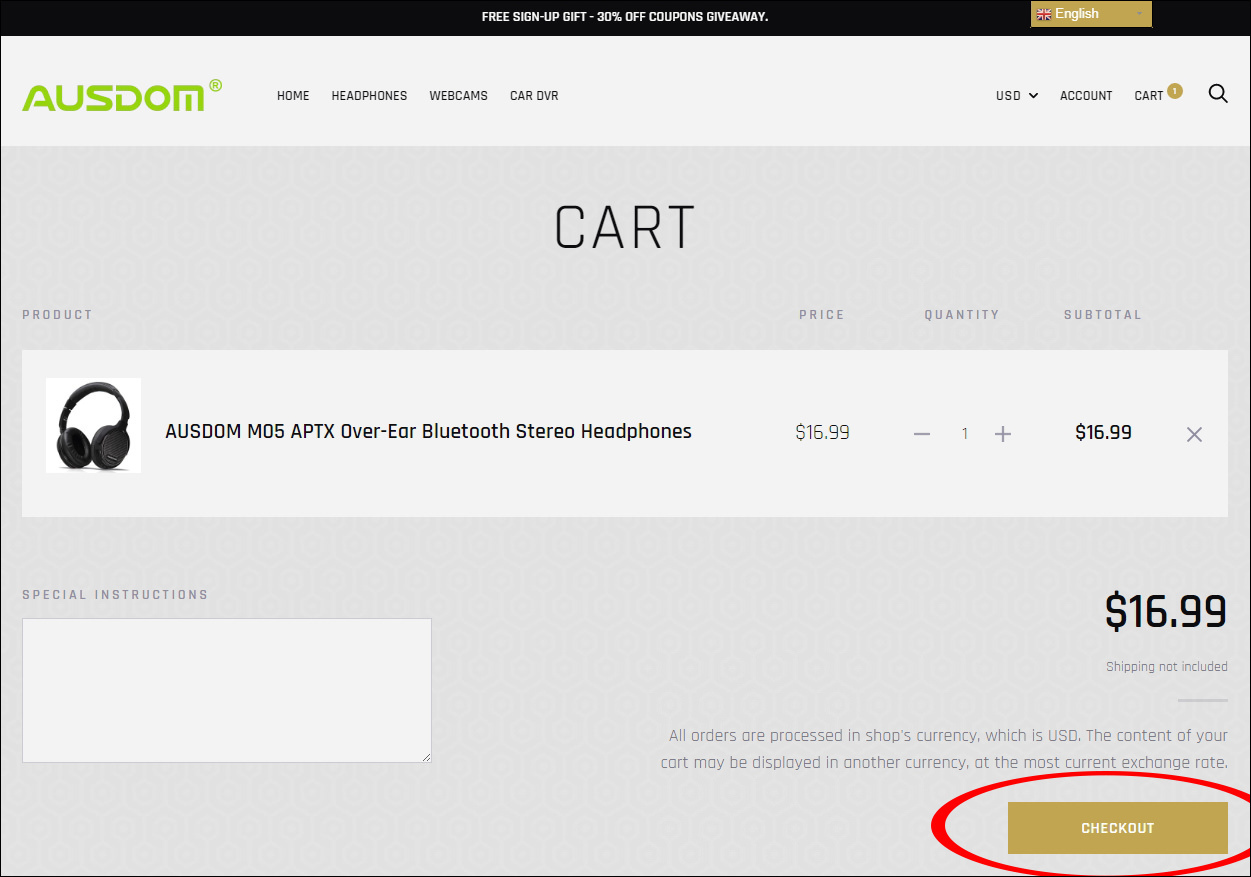
Task: Click the QUANTITY column header
Action: coord(962,315)
